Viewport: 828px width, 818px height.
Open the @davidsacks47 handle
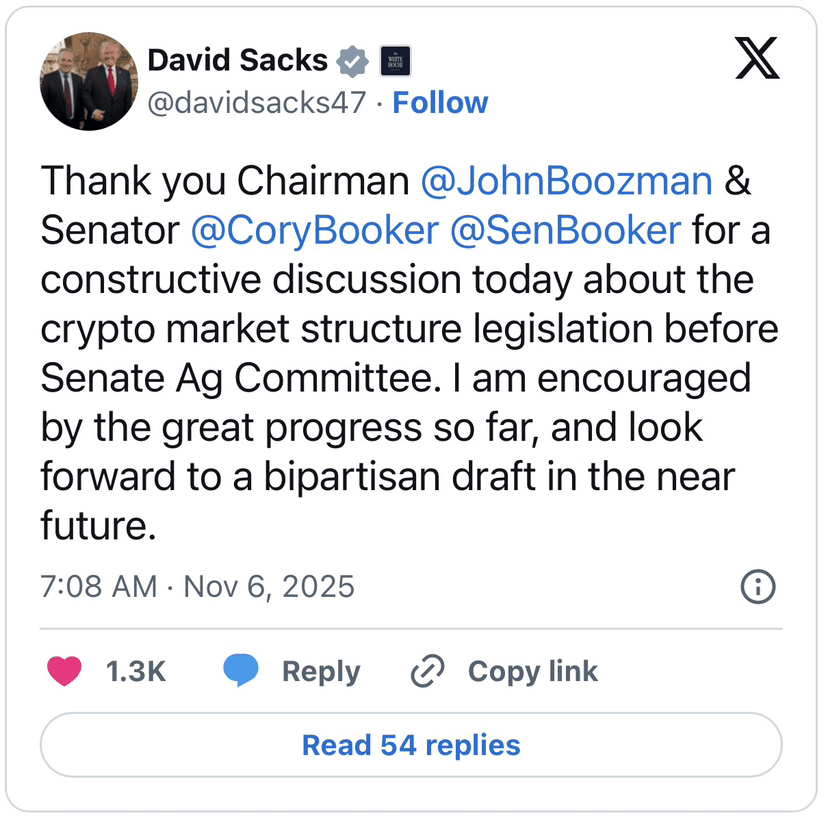click(257, 103)
